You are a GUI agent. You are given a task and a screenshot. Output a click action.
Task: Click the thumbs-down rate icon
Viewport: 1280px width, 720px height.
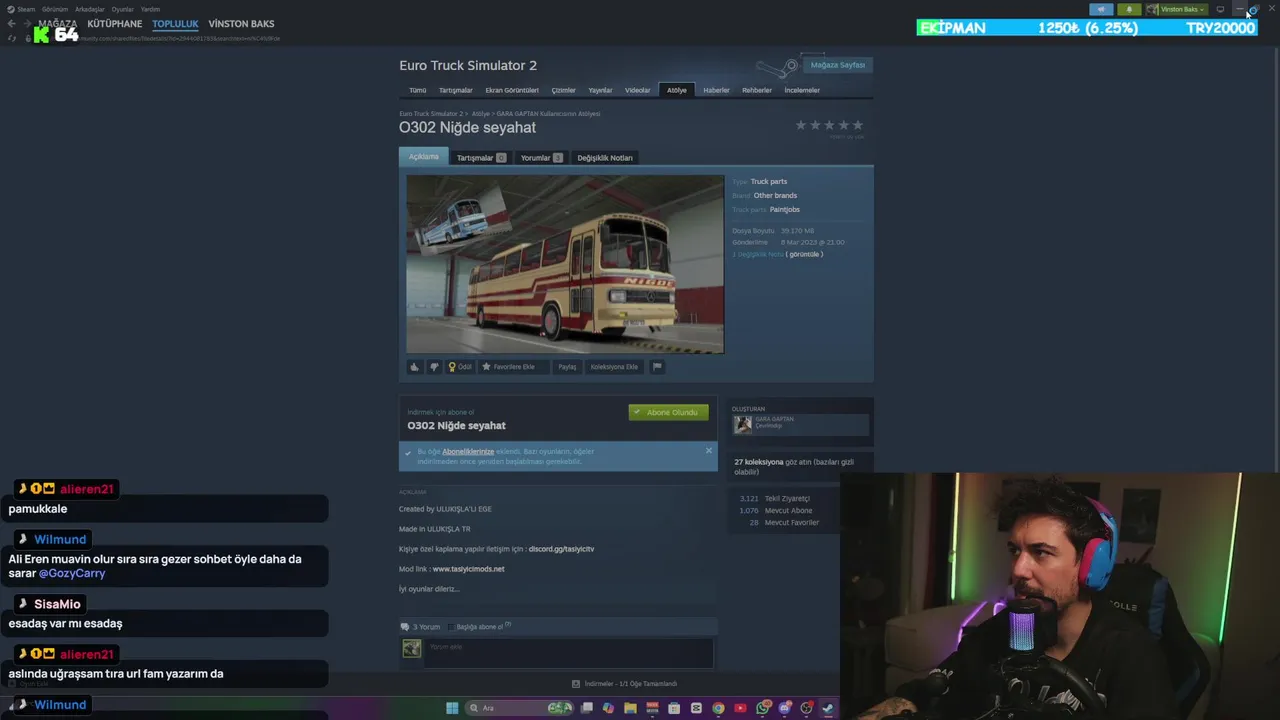(434, 367)
